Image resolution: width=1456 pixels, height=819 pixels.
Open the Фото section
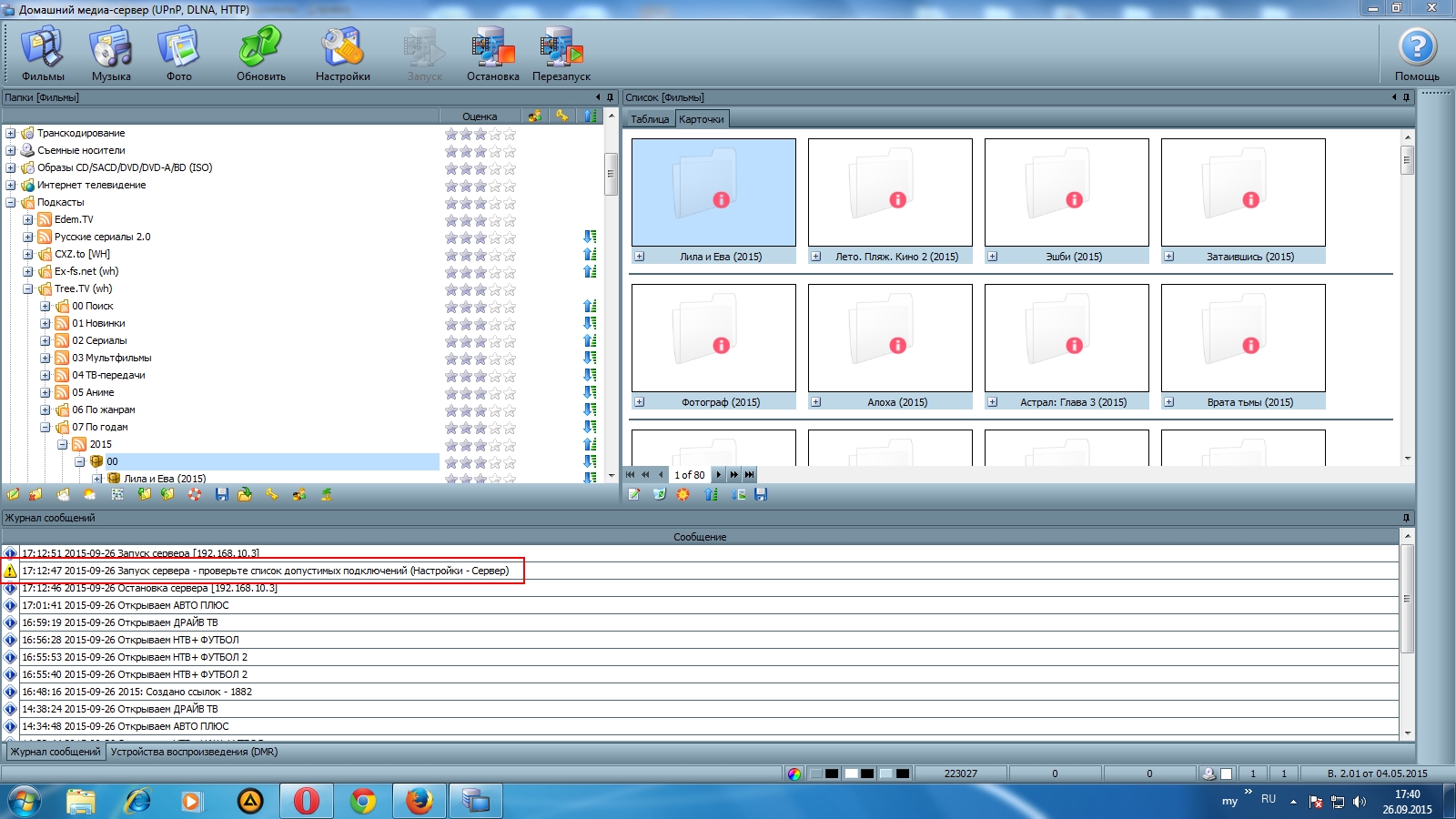(178, 54)
